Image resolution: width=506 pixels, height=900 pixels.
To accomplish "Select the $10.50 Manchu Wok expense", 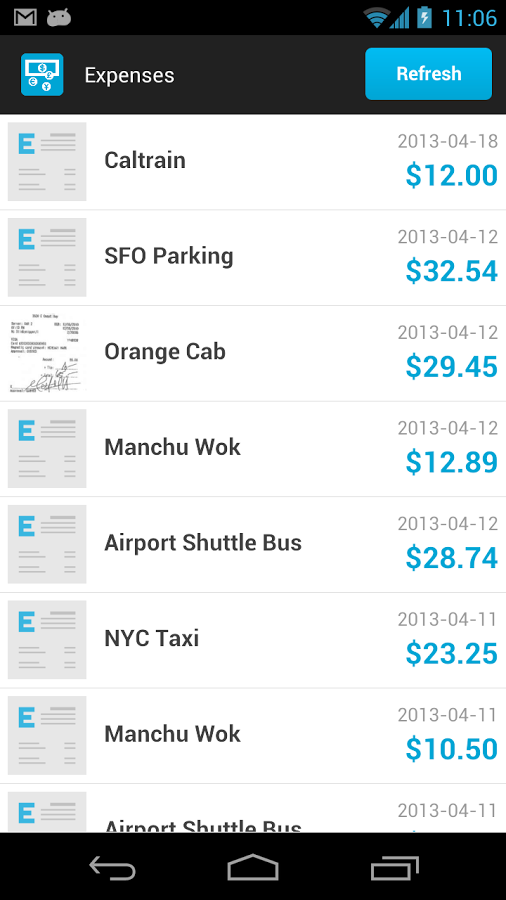I will (x=253, y=736).
